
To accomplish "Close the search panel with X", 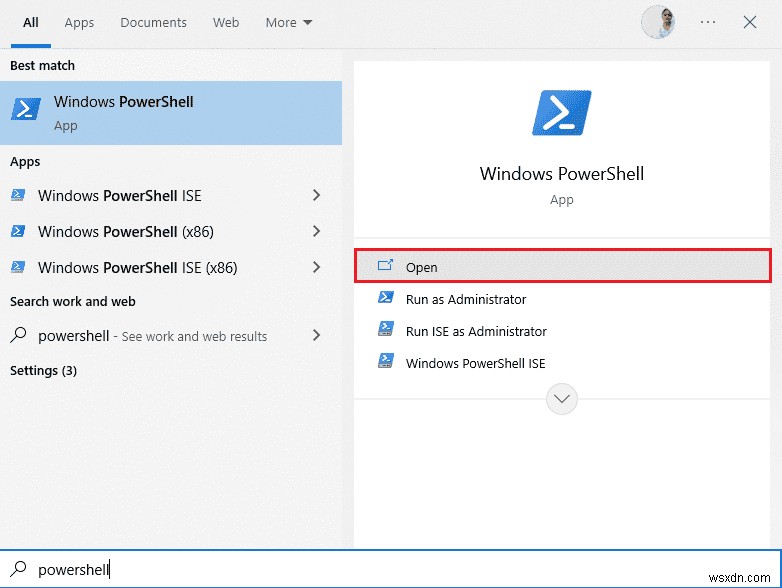I will pos(750,22).
